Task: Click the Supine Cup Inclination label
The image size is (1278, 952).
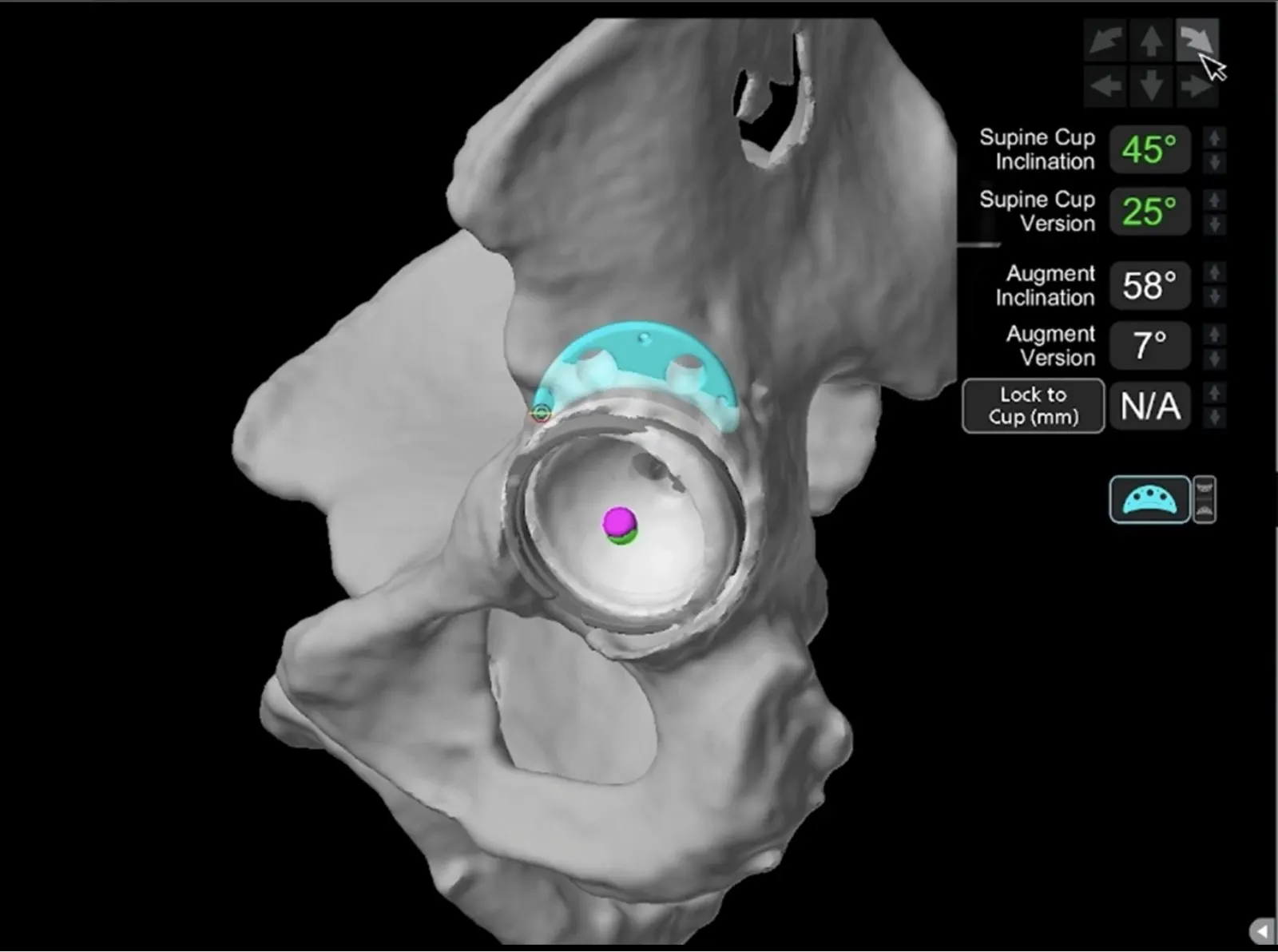Action: [1038, 149]
